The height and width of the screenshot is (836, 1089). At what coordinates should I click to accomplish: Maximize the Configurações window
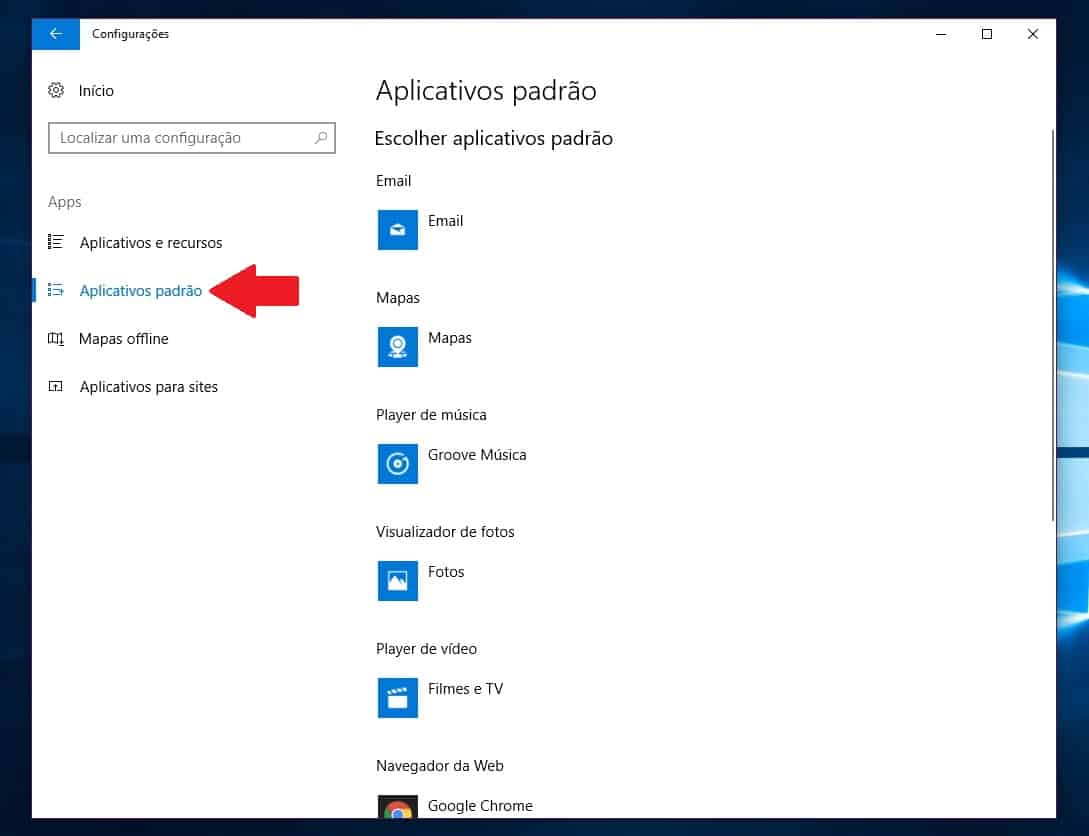[x=987, y=34]
